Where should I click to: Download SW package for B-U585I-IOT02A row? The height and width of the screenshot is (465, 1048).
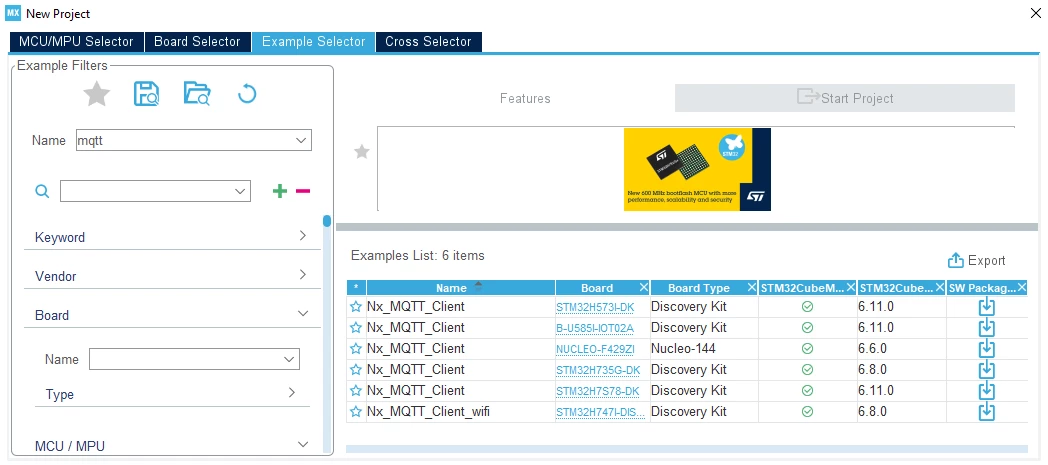987,328
